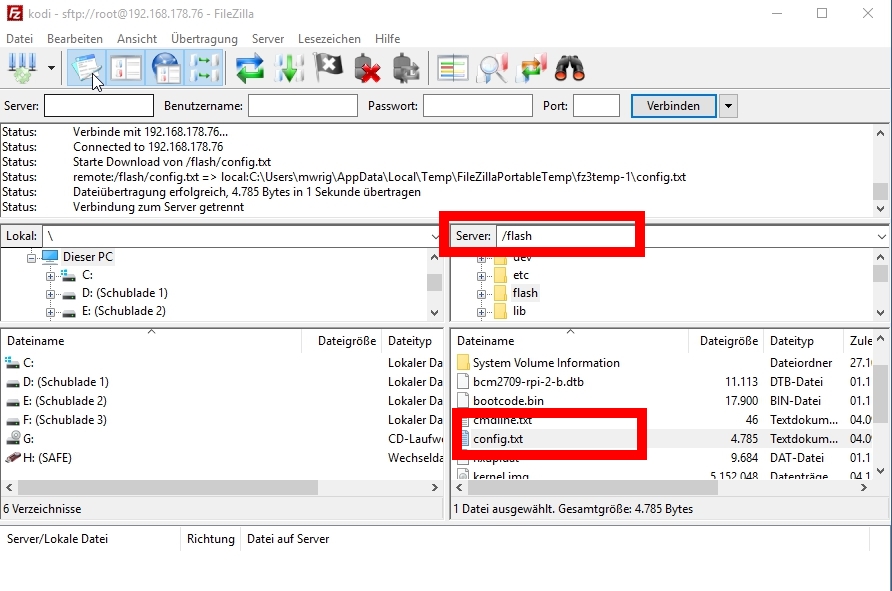Select config.txt in the remote file list

pyautogui.click(x=498, y=439)
